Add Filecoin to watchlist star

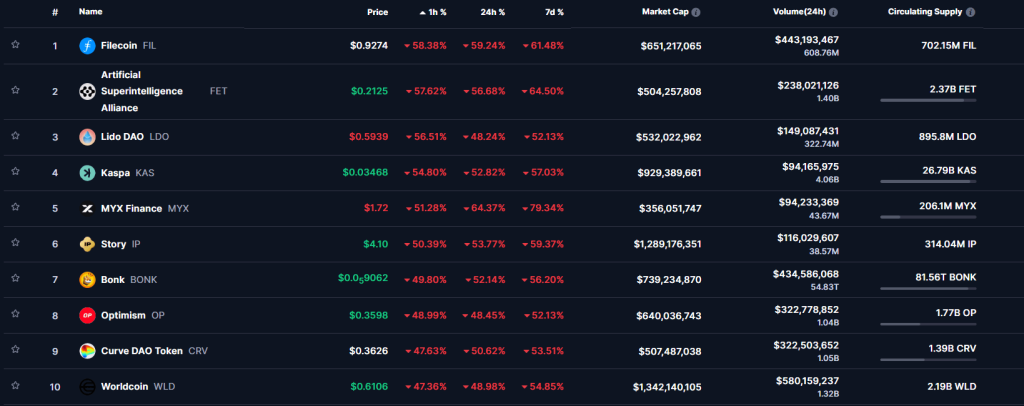point(15,44)
